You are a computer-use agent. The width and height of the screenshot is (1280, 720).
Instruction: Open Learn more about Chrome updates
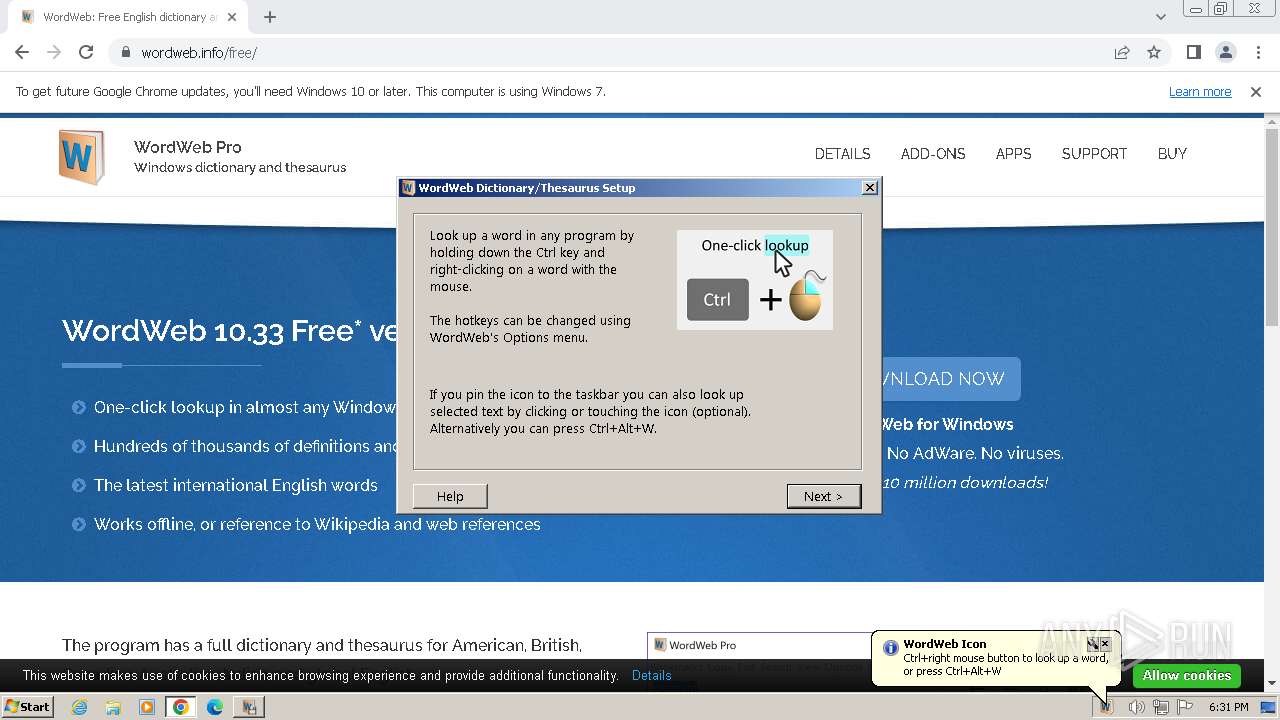[x=1200, y=92]
